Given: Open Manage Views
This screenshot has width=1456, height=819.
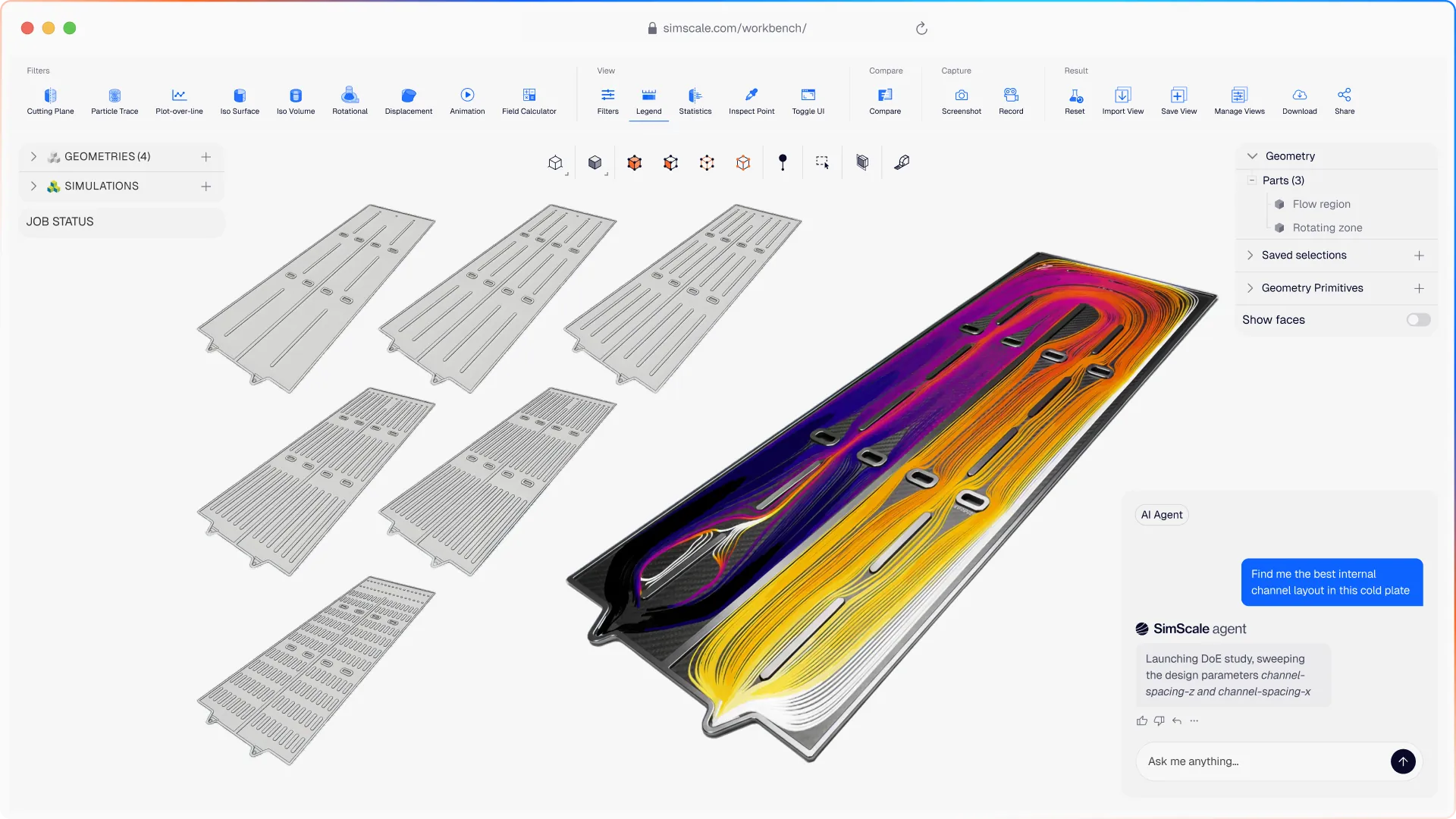Looking at the screenshot, I should 1239,101.
